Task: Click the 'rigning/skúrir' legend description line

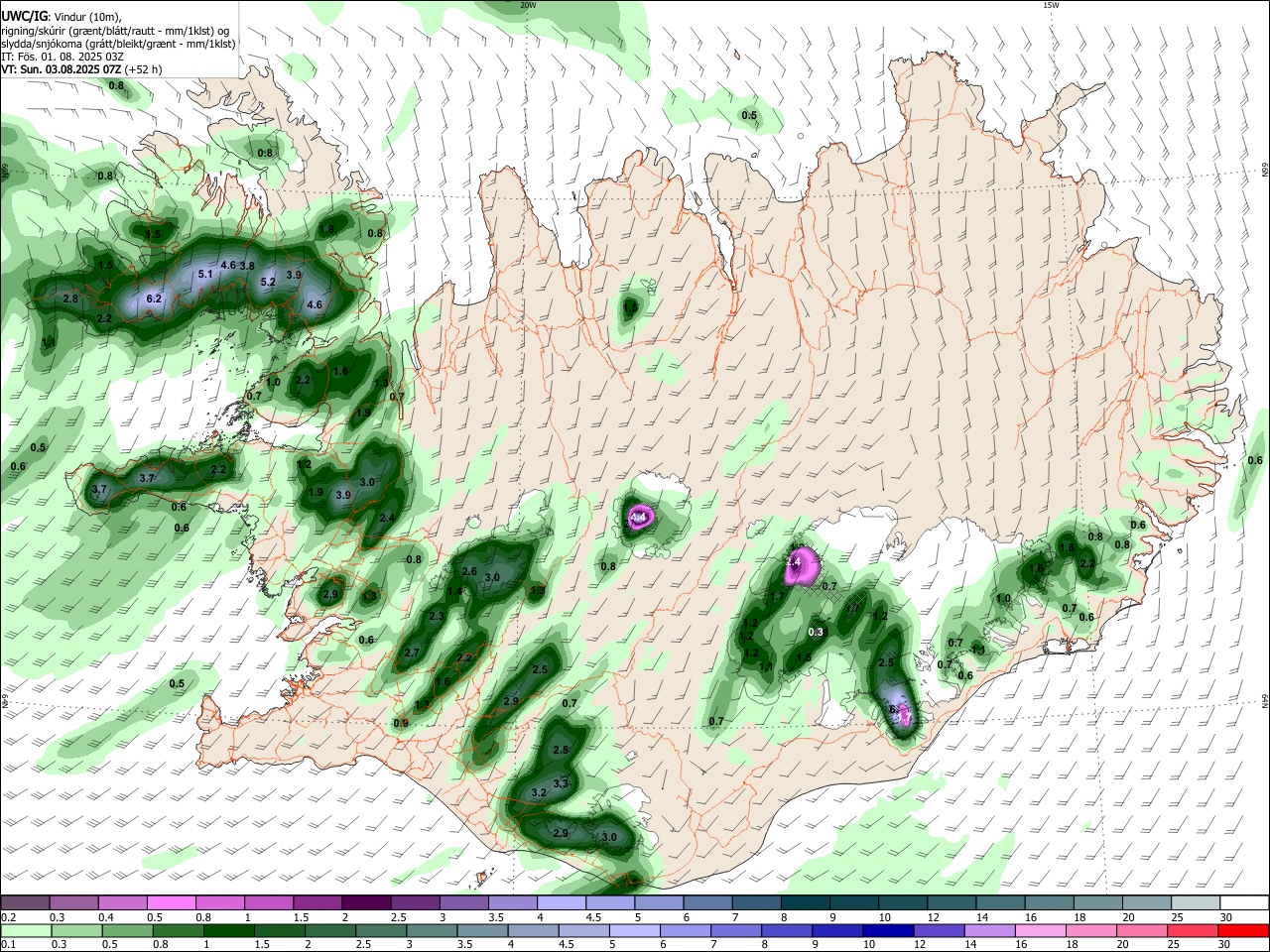Action: [115, 31]
